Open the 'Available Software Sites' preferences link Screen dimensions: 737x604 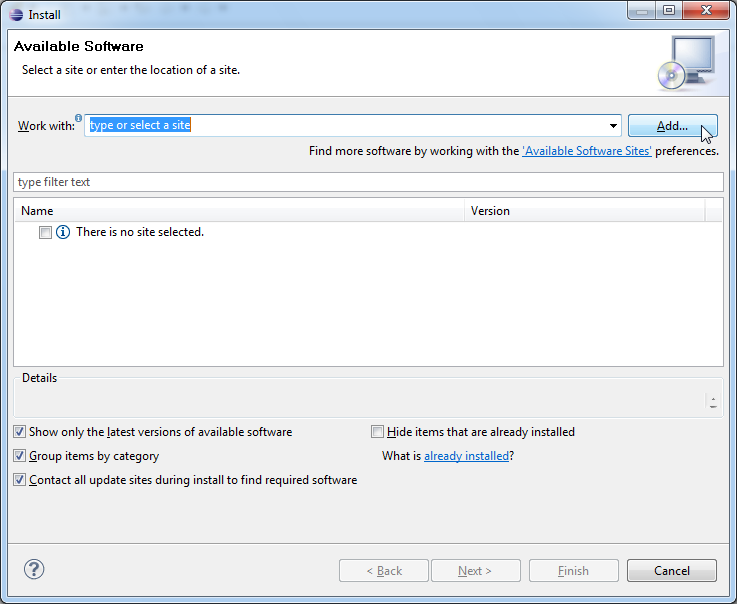click(x=587, y=151)
